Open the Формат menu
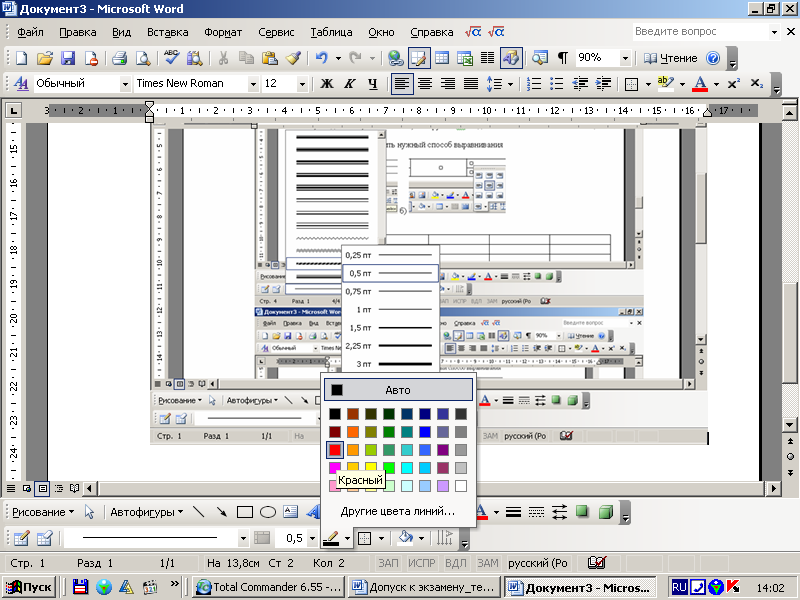 (x=223, y=32)
